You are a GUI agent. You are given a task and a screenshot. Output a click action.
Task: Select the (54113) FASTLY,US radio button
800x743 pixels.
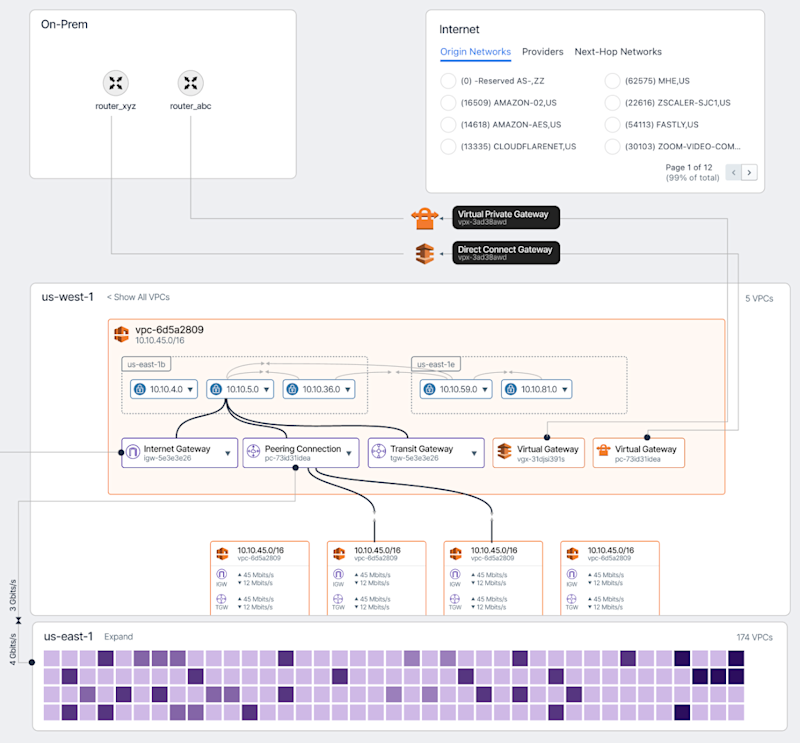click(612, 125)
